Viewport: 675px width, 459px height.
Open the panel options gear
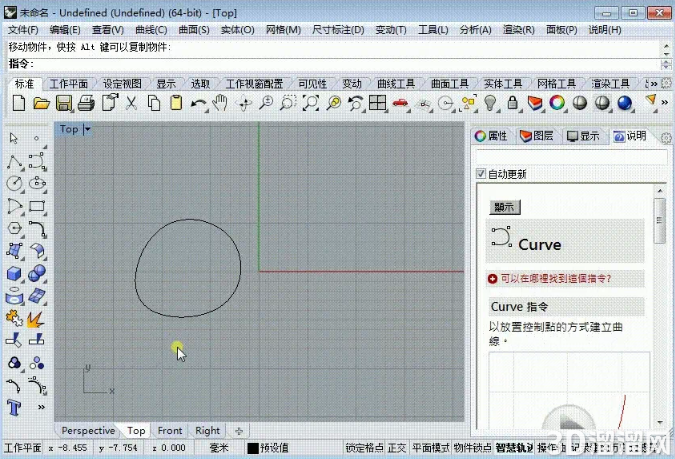[x=666, y=138]
